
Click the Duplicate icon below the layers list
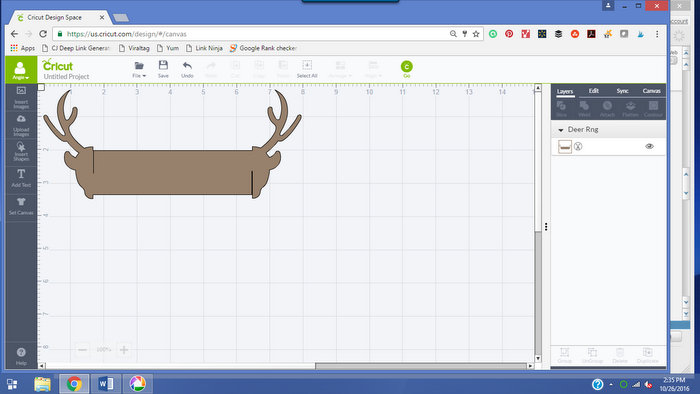648,355
